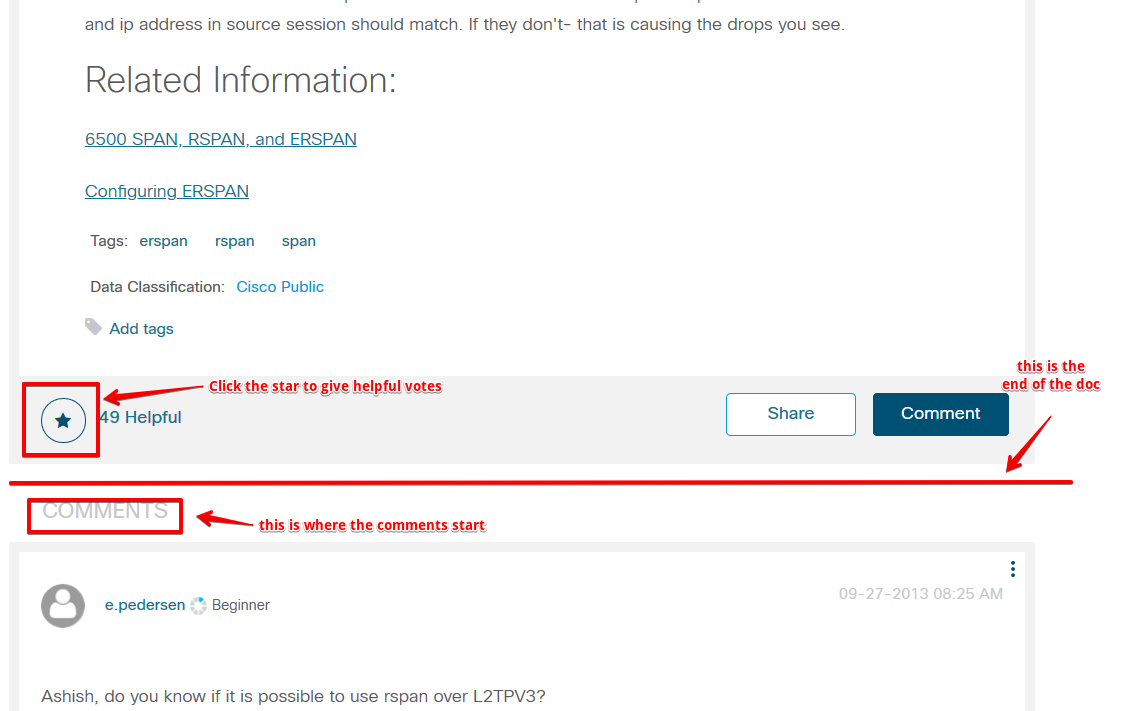Expand the three-dot overflow dropdown on the comment
The height and width of the screenshot is (711, 1130).
coord(1012,568)
